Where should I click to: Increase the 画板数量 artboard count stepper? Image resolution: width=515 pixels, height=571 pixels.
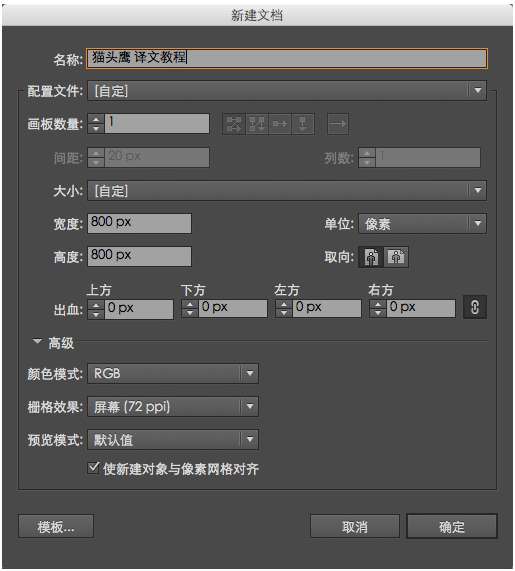click(96, 119)
